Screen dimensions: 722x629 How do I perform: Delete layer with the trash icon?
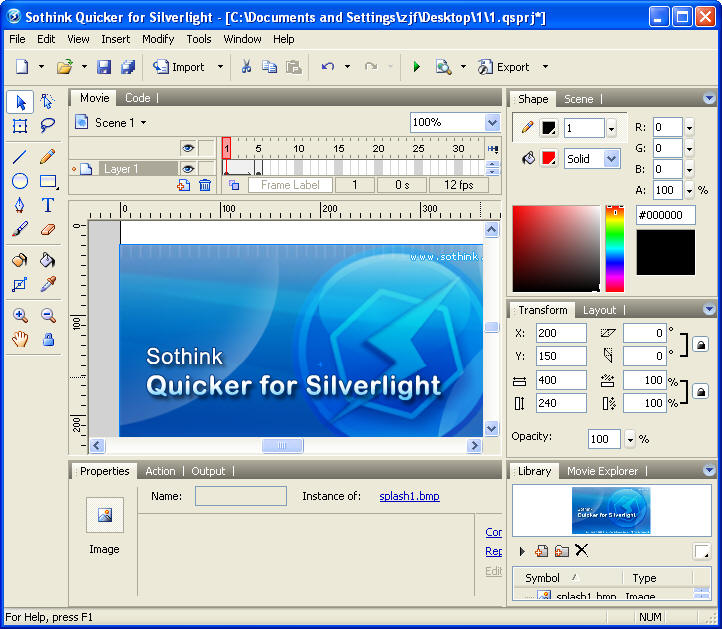point(205,185)
